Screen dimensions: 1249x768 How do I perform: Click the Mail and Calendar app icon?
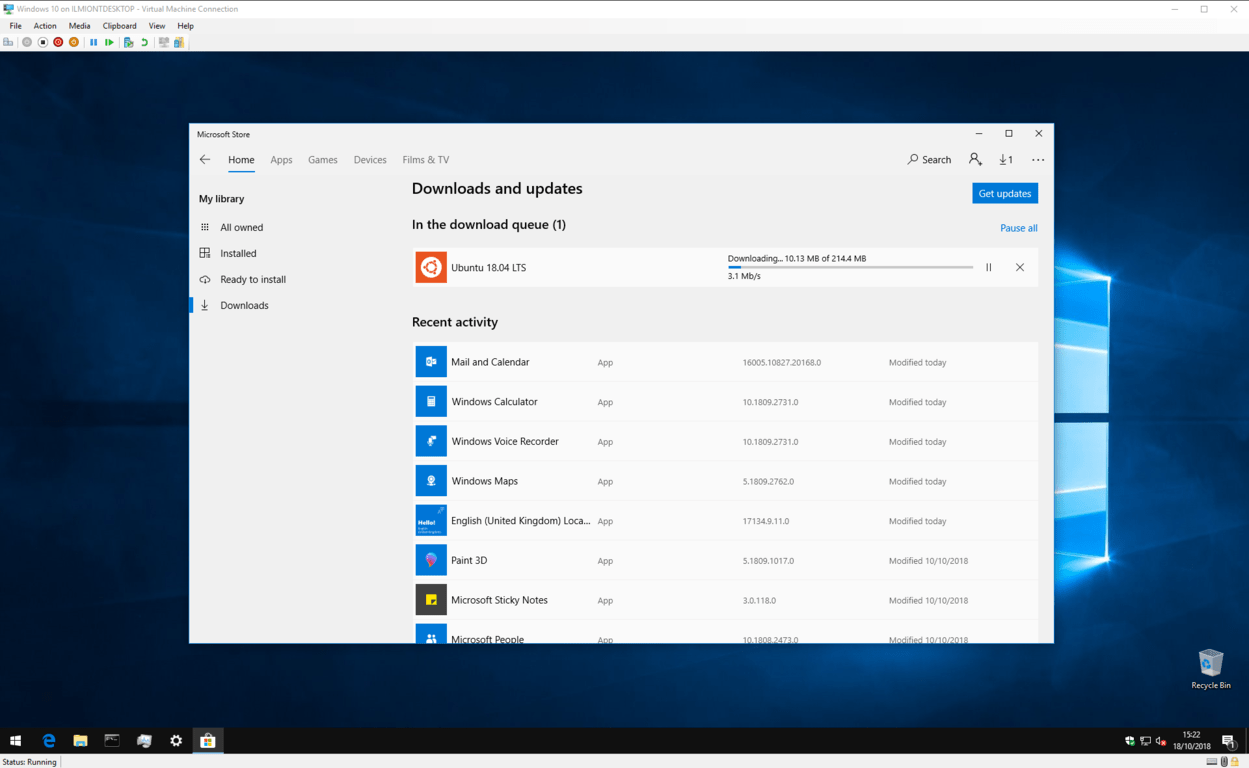point(431,362)
